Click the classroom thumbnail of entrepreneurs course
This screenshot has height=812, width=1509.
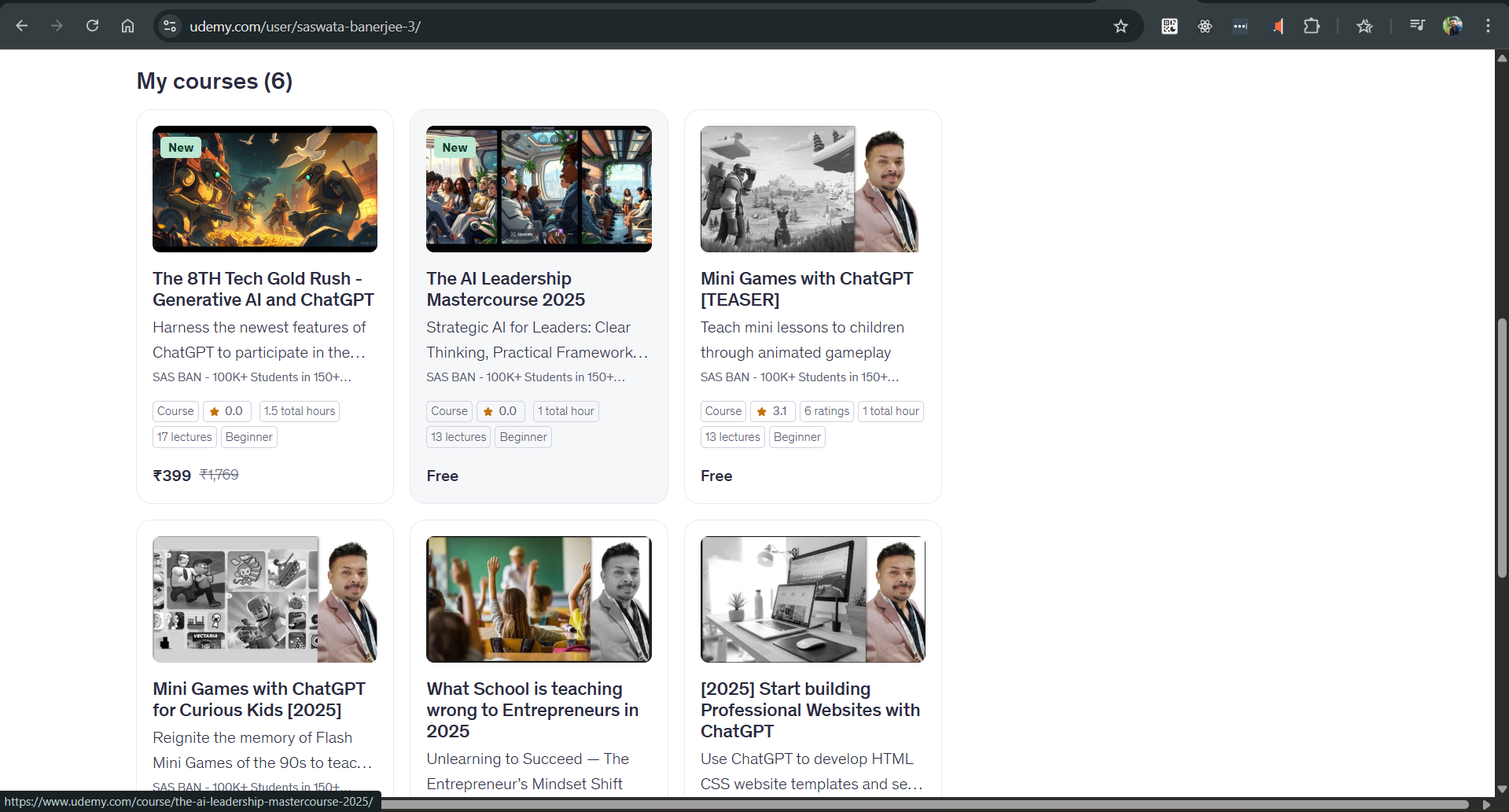(539, 599)
